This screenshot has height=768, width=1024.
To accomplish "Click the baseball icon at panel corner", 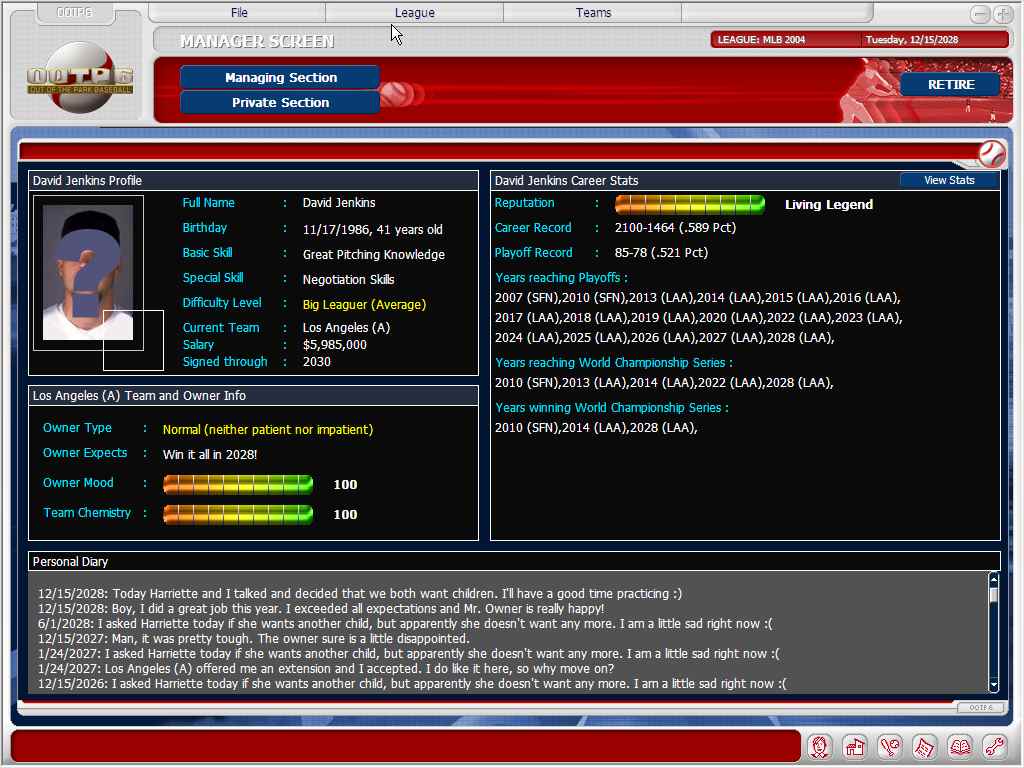I will (x=992, y=153).
